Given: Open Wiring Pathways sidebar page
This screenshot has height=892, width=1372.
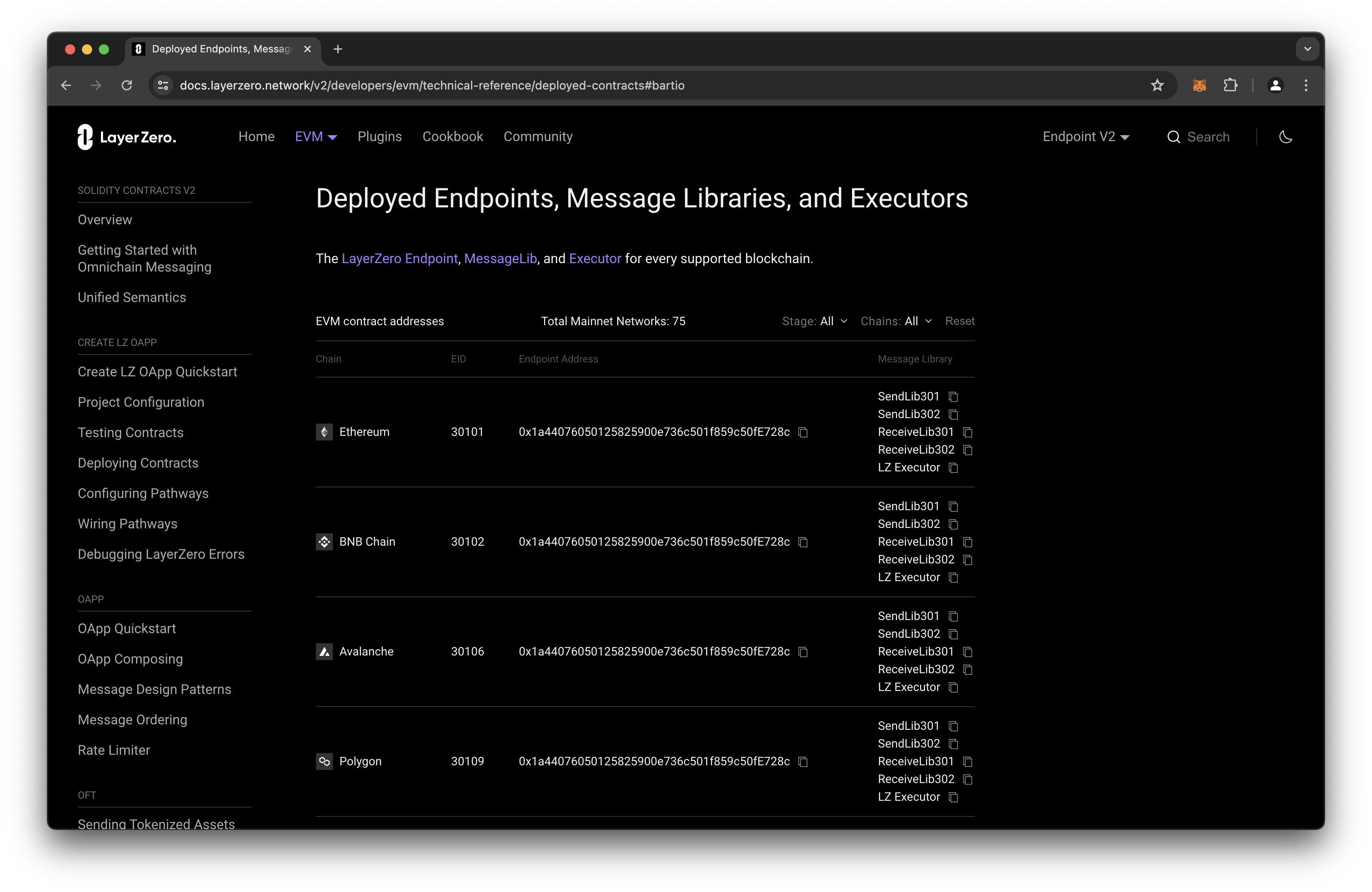Looking at the screenshot, I should 128,524.
